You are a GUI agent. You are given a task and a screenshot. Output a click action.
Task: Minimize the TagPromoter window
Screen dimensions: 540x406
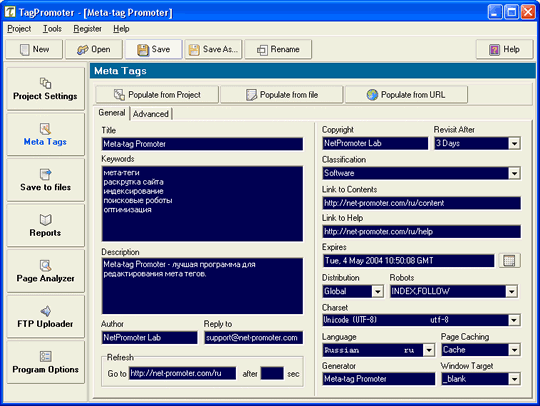coord(495,12)
